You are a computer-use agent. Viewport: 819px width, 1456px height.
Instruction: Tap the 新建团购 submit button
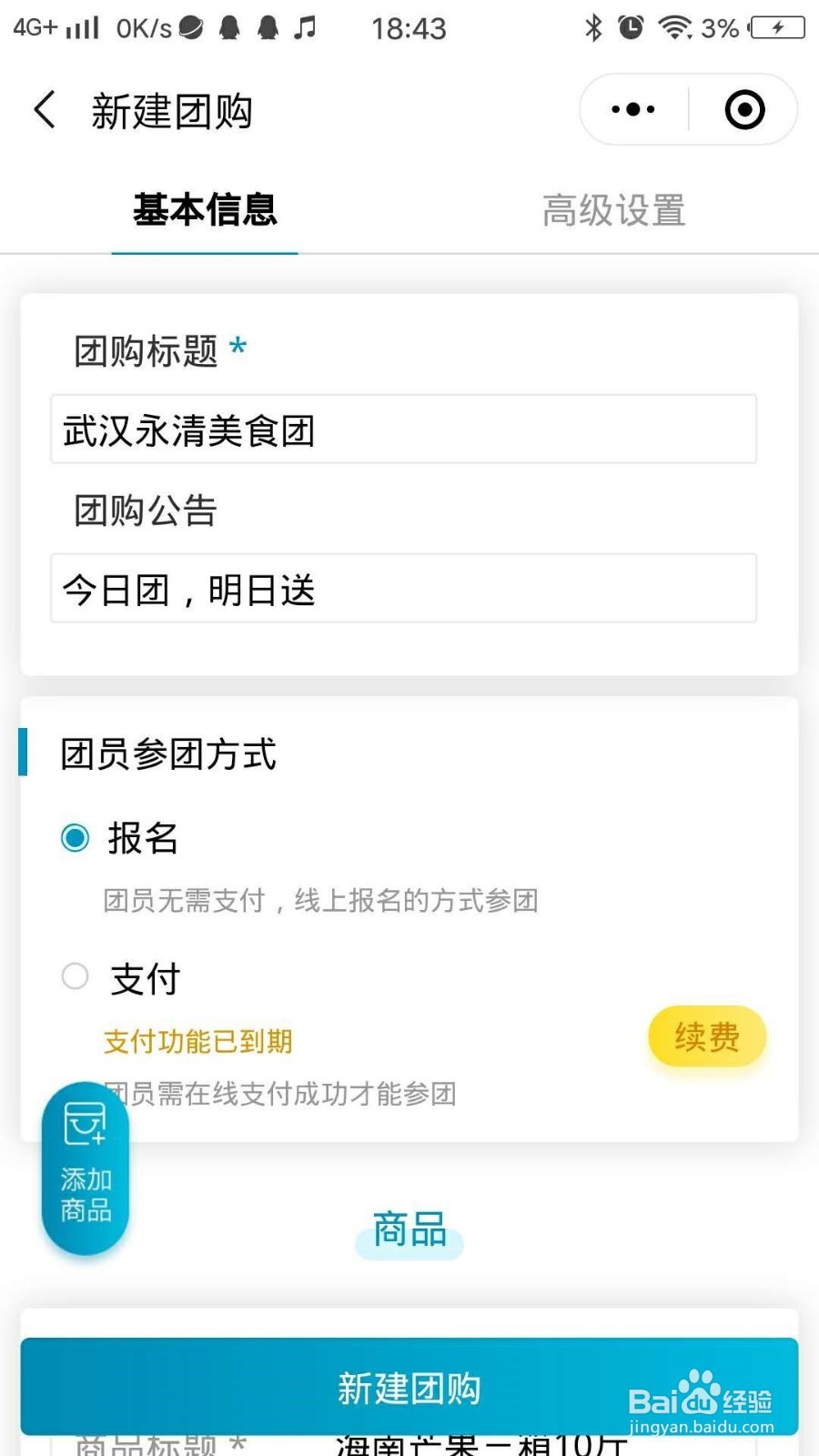[409, 1387]
